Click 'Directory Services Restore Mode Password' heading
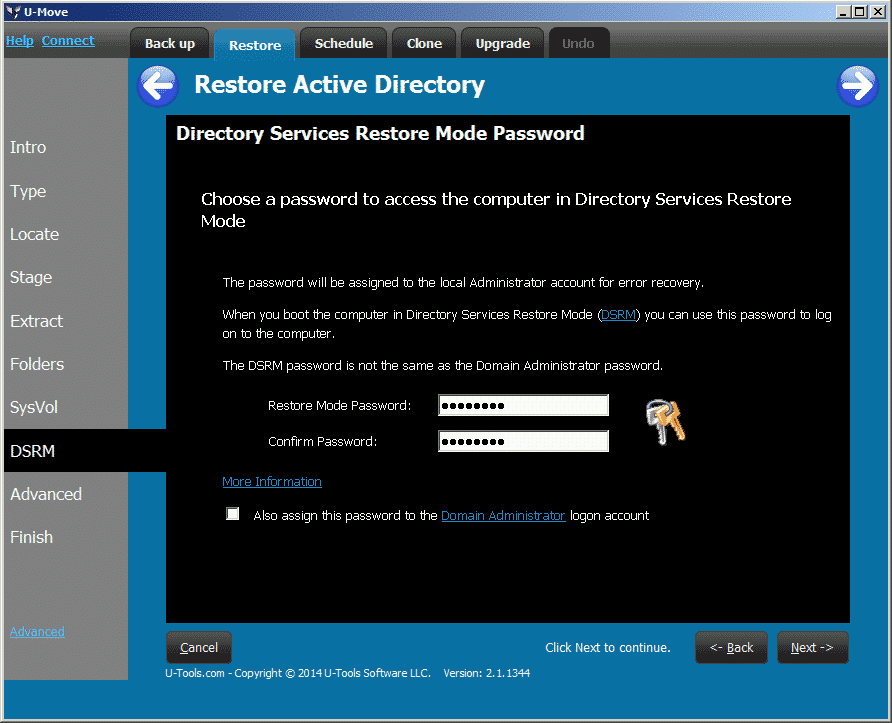The width and height of the screenshot is (892, 723). 380,133
